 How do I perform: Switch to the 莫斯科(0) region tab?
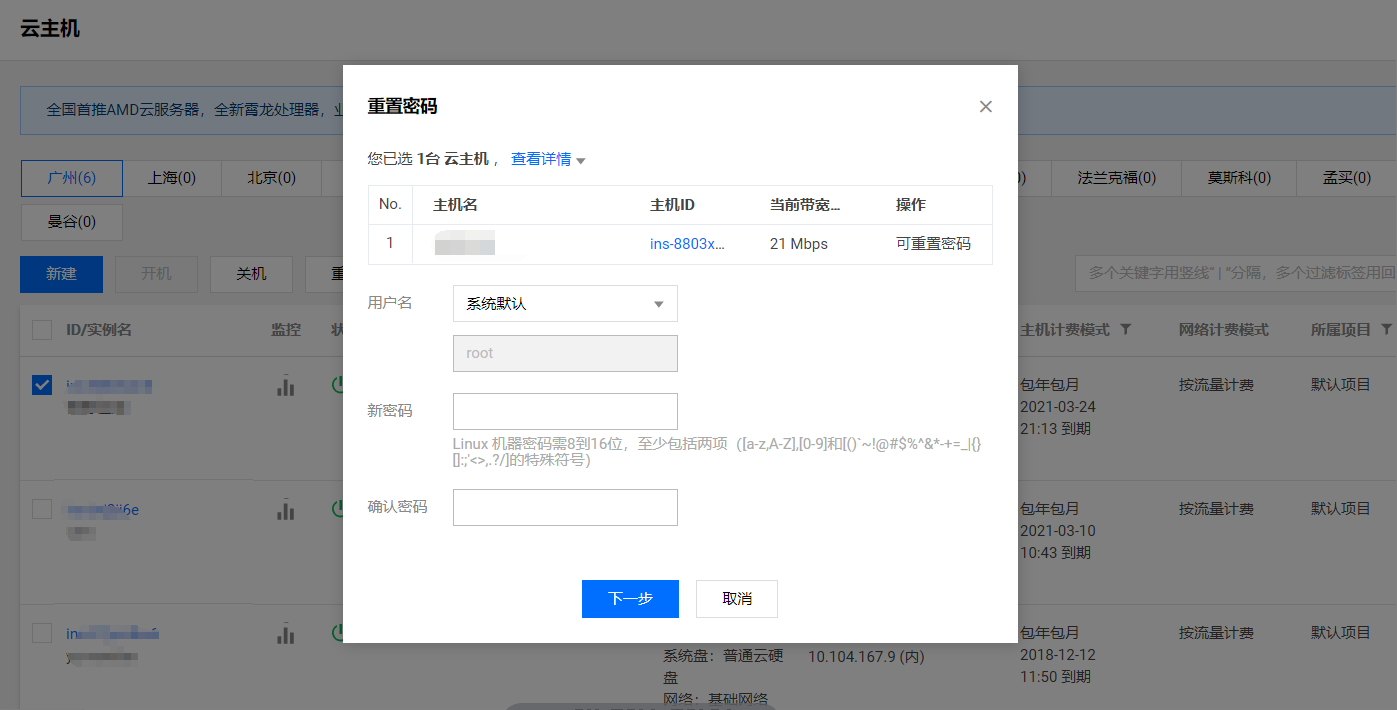[1238, 178]
